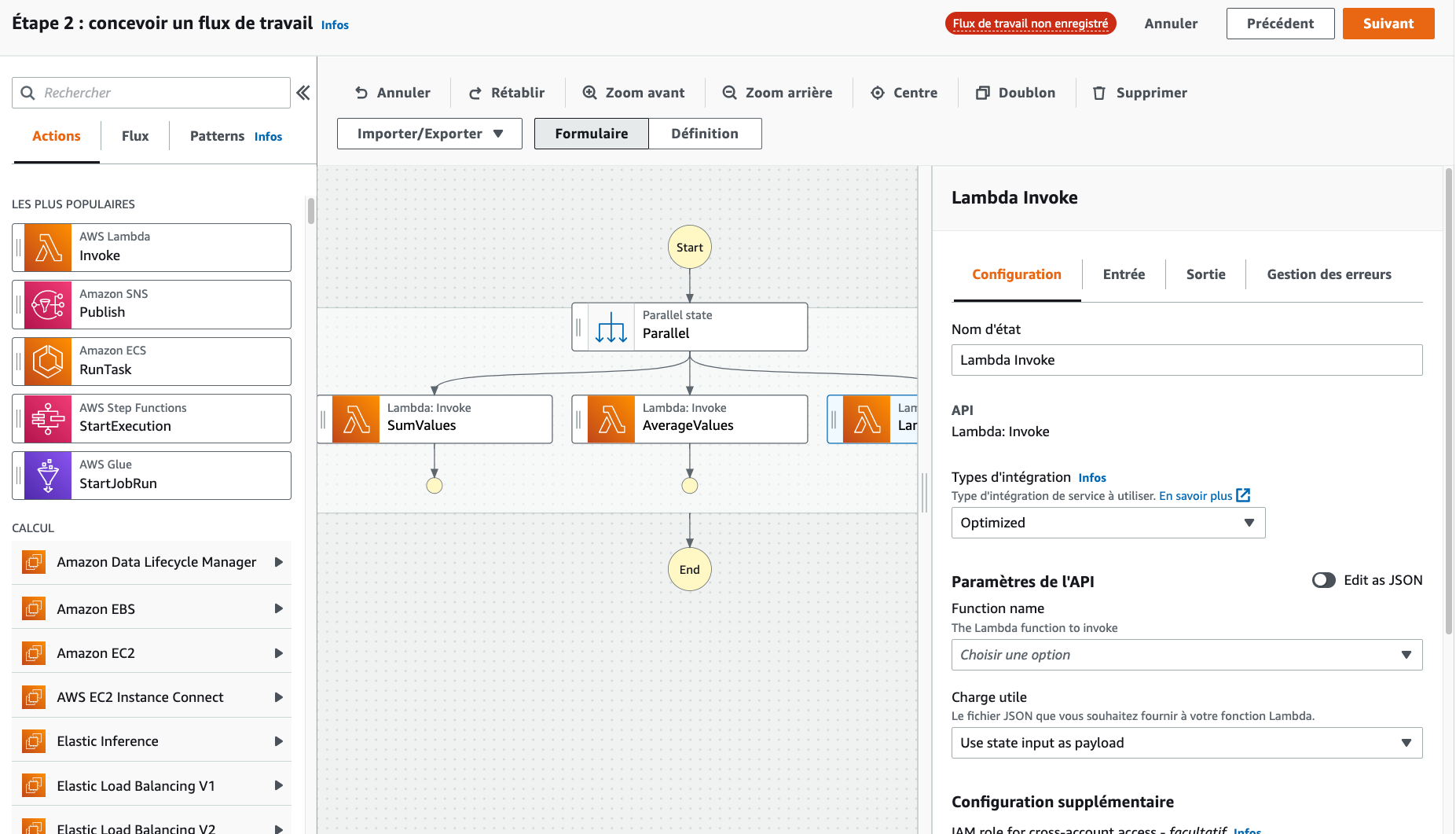Switch to Définition view
This screenshot has height=834, width=1456.
(705, 134)
